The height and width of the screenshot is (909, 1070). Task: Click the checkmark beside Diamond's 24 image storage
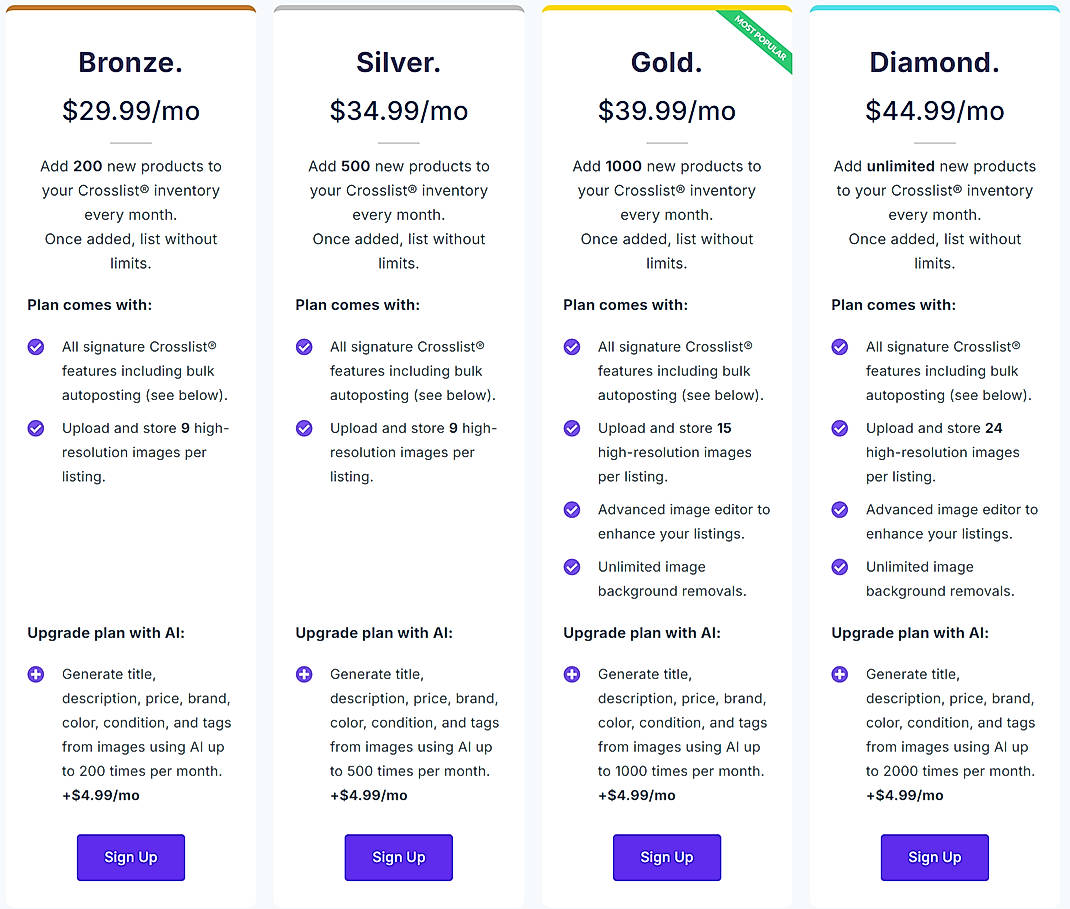840,428
